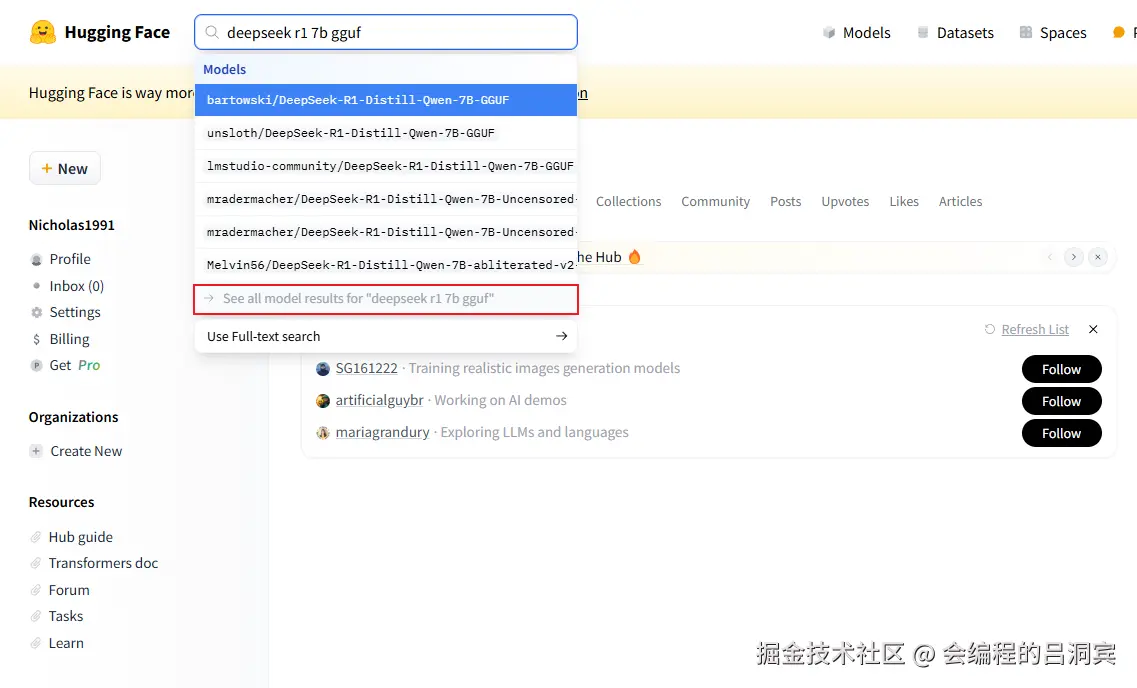Screen dimensions: 1137x688
Task: Click mariagrandury avatar image
Action: 323,433
